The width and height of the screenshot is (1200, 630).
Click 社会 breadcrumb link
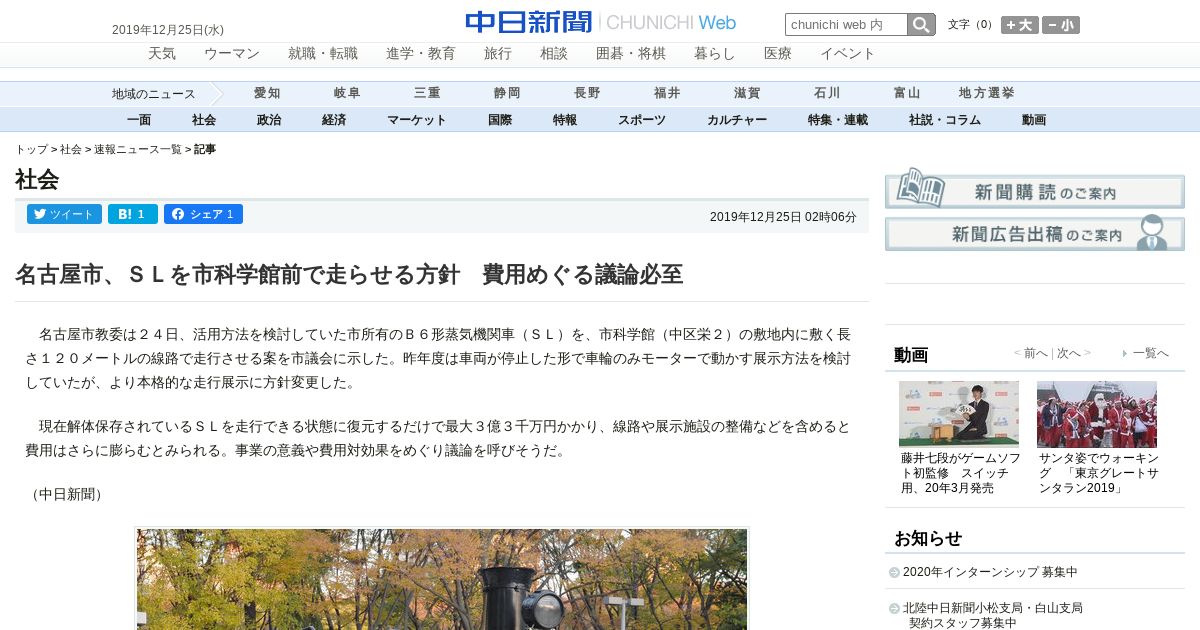point(71,149)
